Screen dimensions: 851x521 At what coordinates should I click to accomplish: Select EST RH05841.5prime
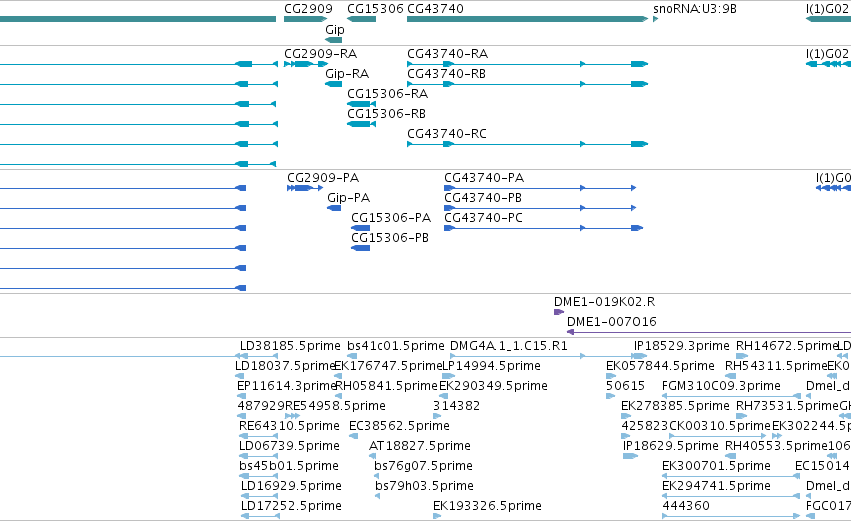(x=386, y=386)
